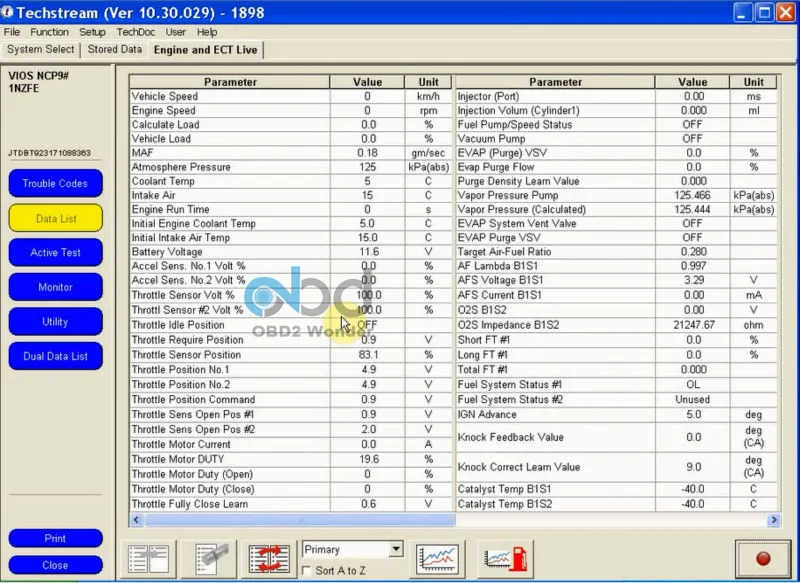Toggle Sort A to Z checkbox
800x583 pixels.
(307, 571)
